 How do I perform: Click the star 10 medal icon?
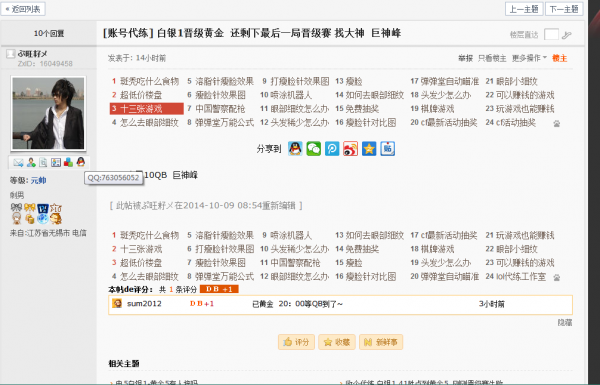[x=56, y=208]
